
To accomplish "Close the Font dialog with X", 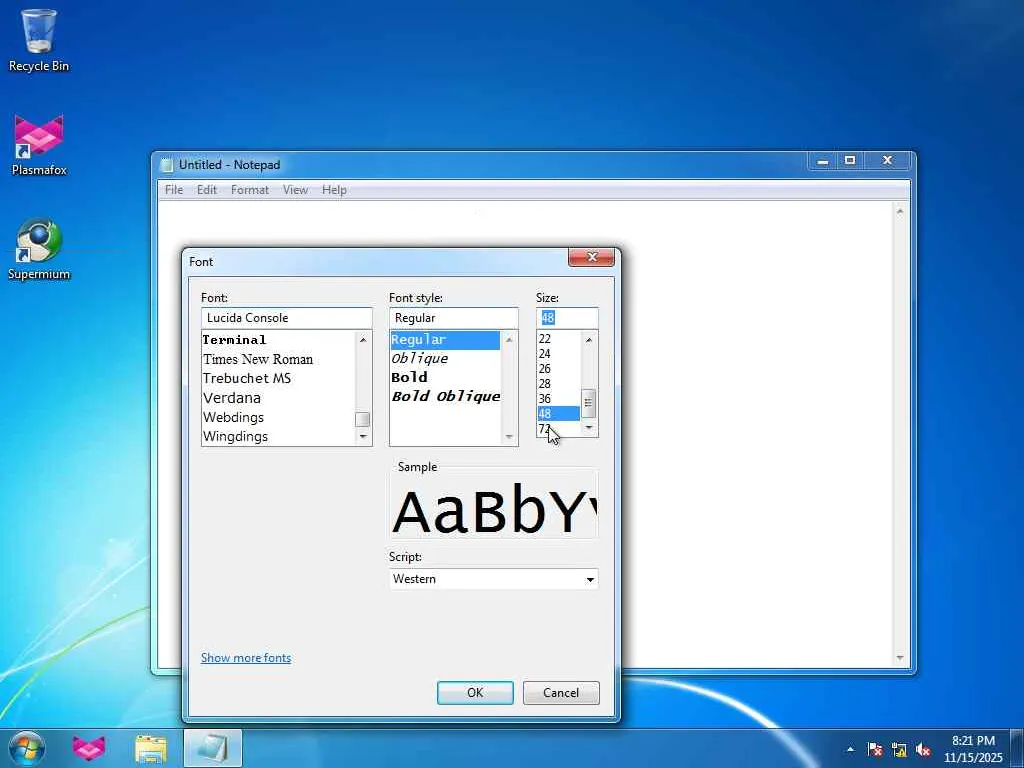I will (592, 257).
